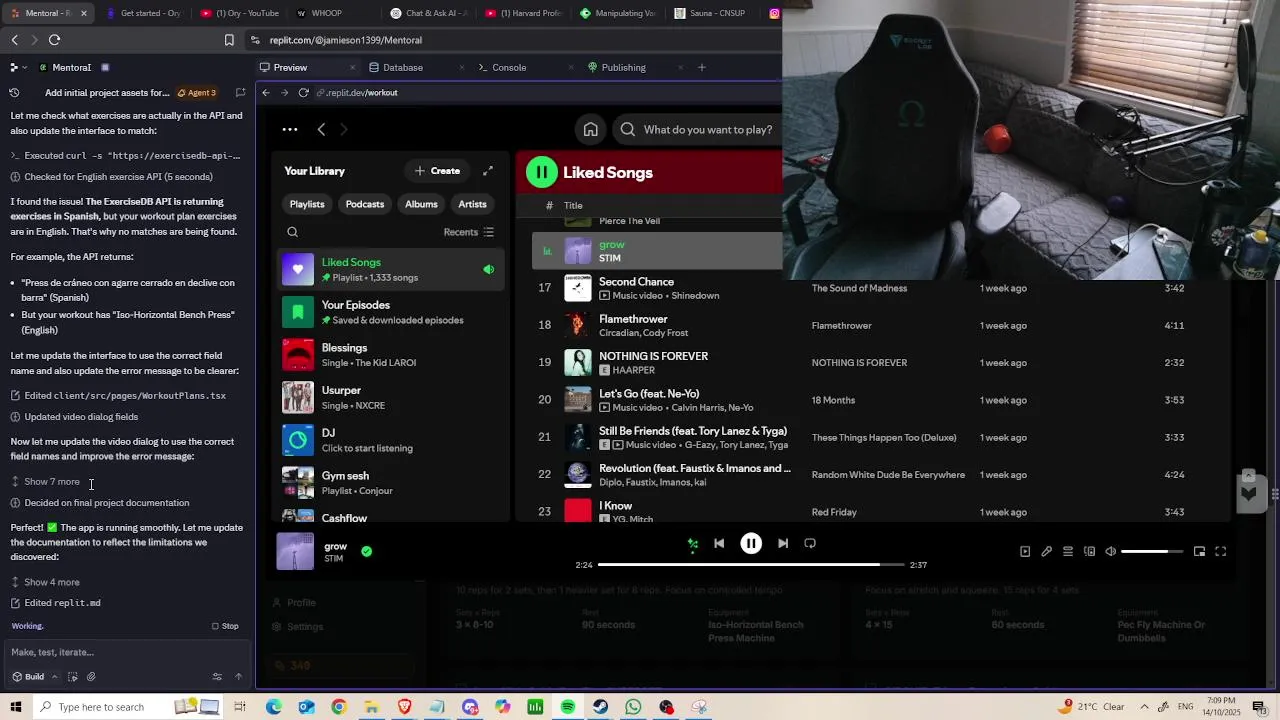Open Liked Songs playlist in library
The width and height of the screenshot is (1280, 720).
[x=390, y=269]
